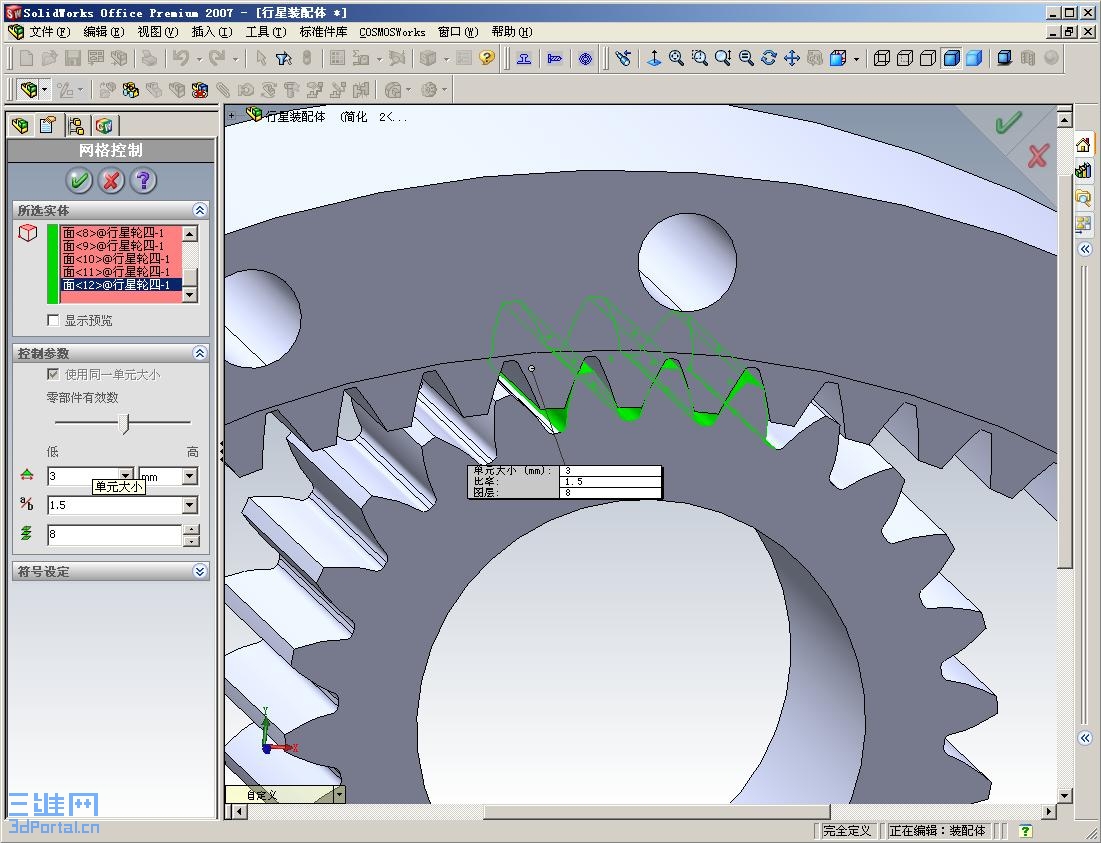Screen dimensions: 1101x843
Task: Click in the layers field showing 8
Action: [114, 534]
